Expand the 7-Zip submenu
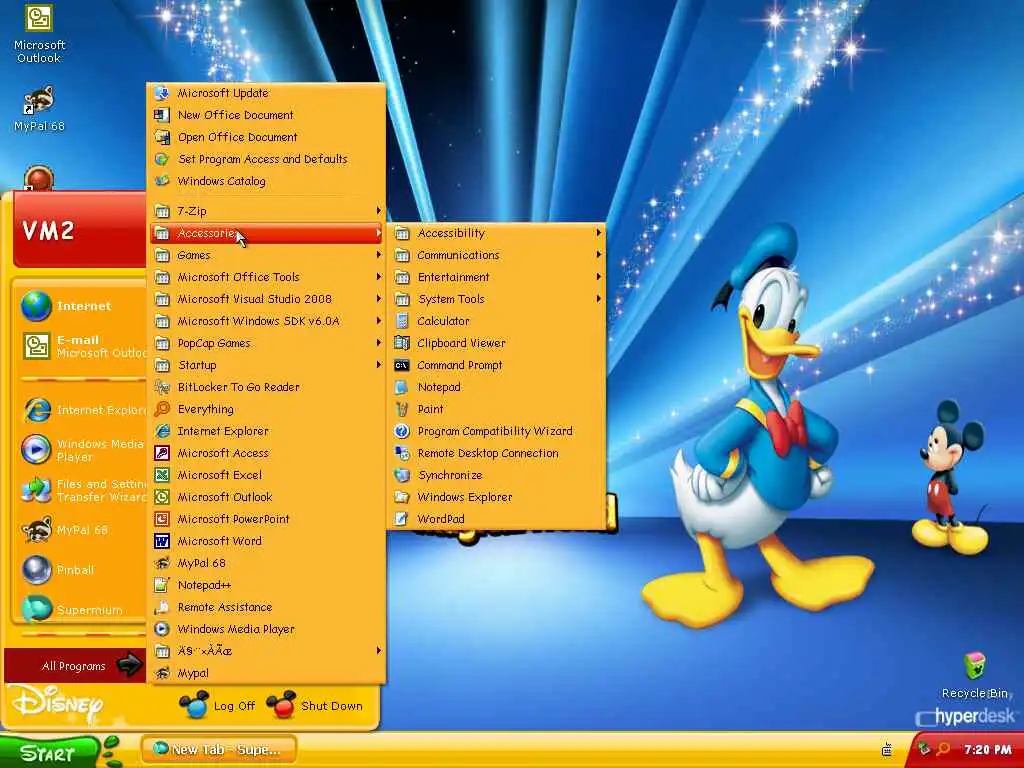1024x768 pixels. (x=266, y=211)
